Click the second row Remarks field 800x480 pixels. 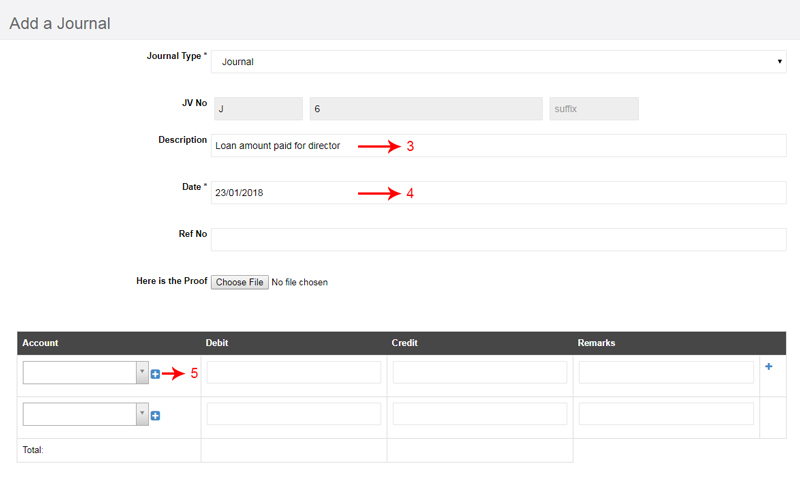click(x=666, y=414)
